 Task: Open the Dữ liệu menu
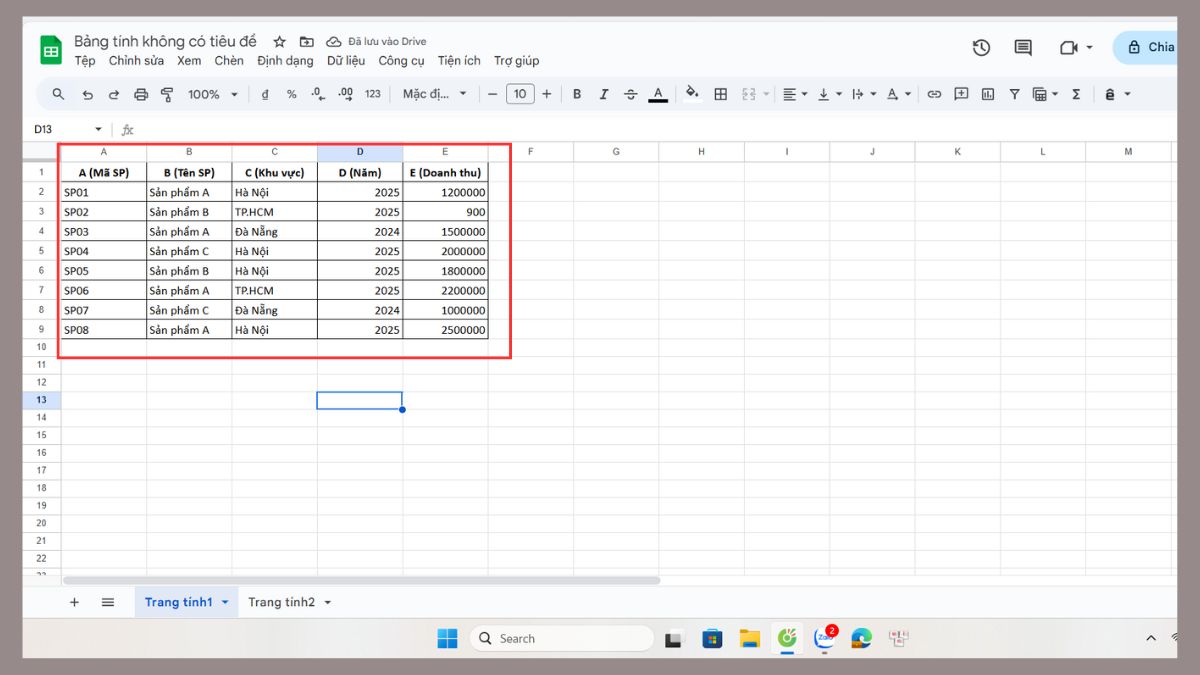[x=346, y=61]
